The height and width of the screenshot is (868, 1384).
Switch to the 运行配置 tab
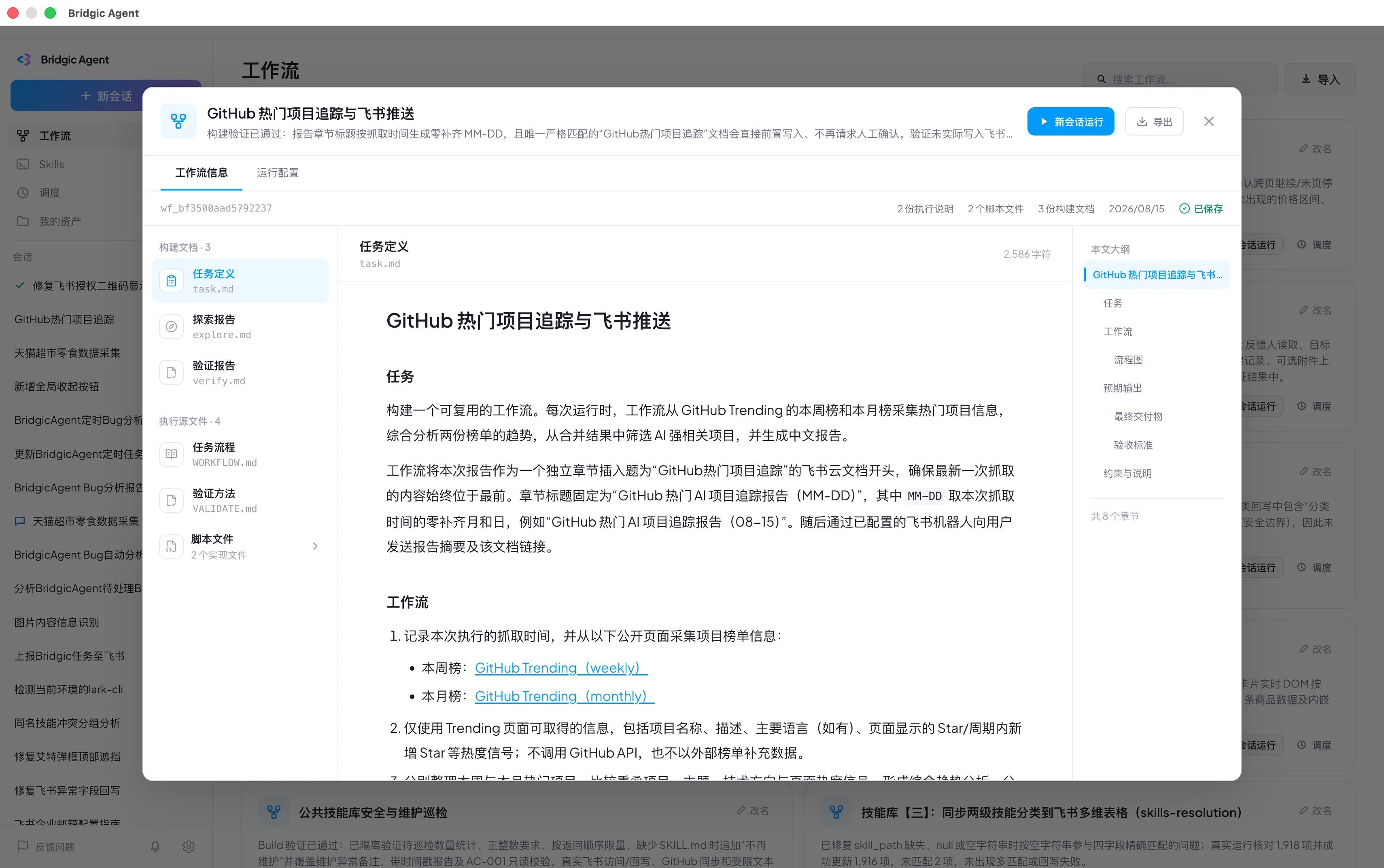[277, 173]
